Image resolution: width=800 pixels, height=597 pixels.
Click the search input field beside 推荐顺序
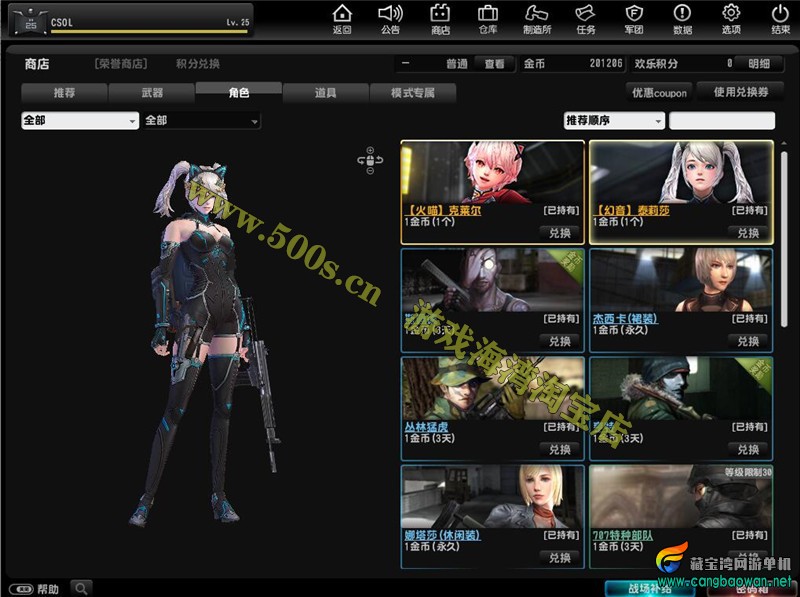(x=721, y=121)
